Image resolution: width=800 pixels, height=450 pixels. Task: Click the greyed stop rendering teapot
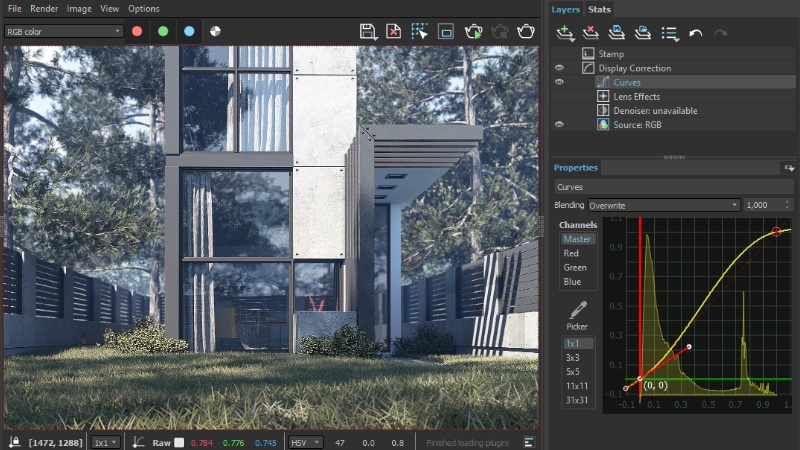[x=499, y=32]
